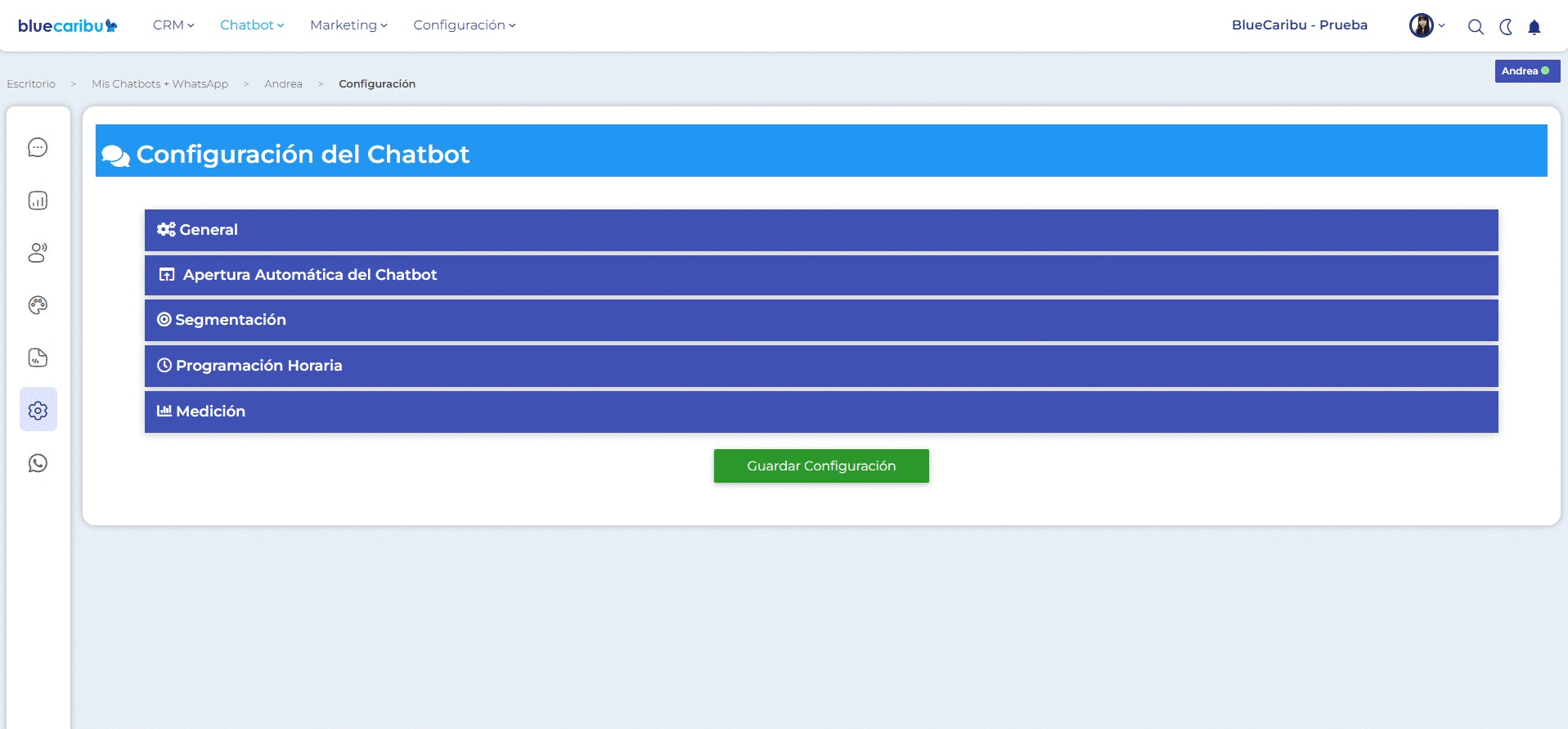This screenshot has width=1568, height=729.
Task: Expand the Programación Horaria section
Action: (x=821, y=366)
